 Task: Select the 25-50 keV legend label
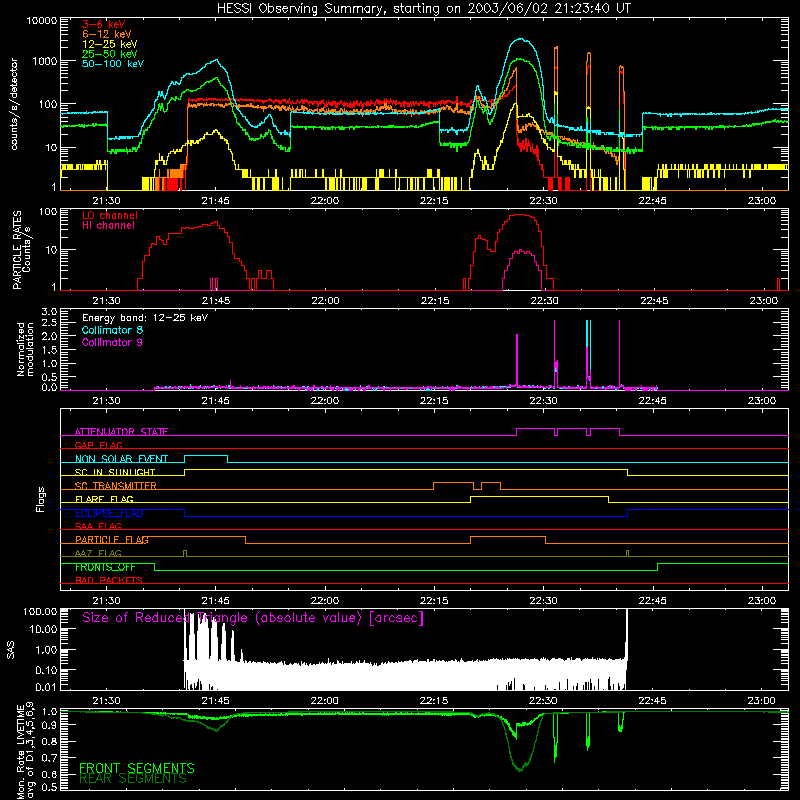(x=110, y=54)
